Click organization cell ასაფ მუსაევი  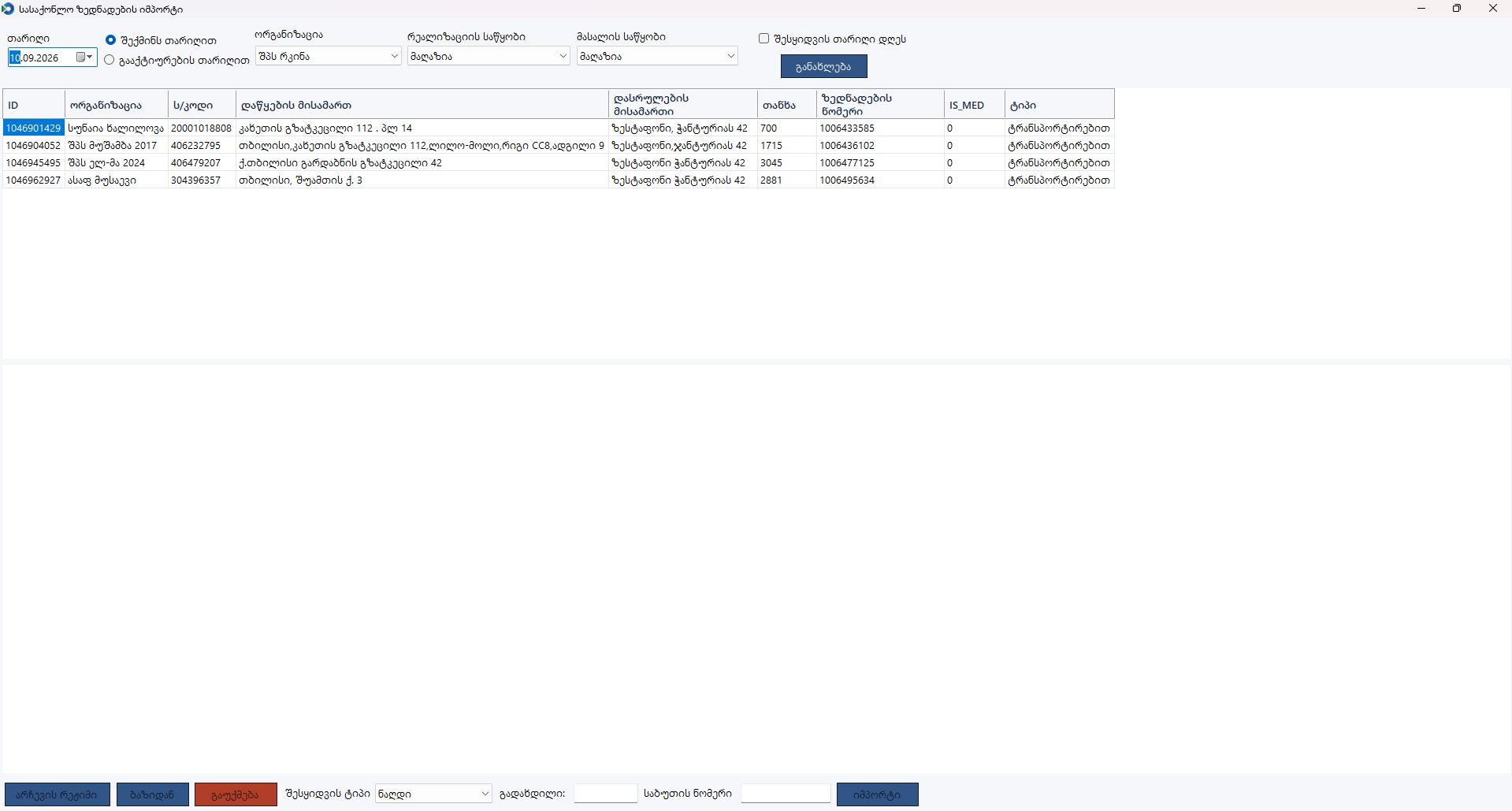116,180
